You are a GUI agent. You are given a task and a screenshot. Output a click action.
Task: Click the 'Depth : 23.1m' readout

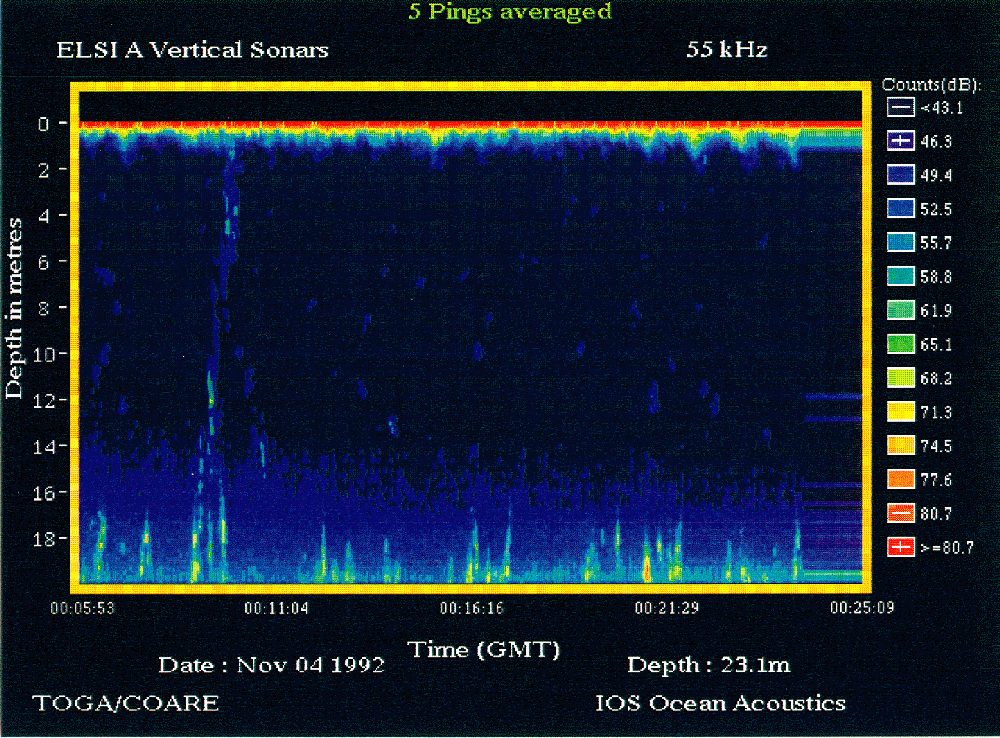point(709,665)
